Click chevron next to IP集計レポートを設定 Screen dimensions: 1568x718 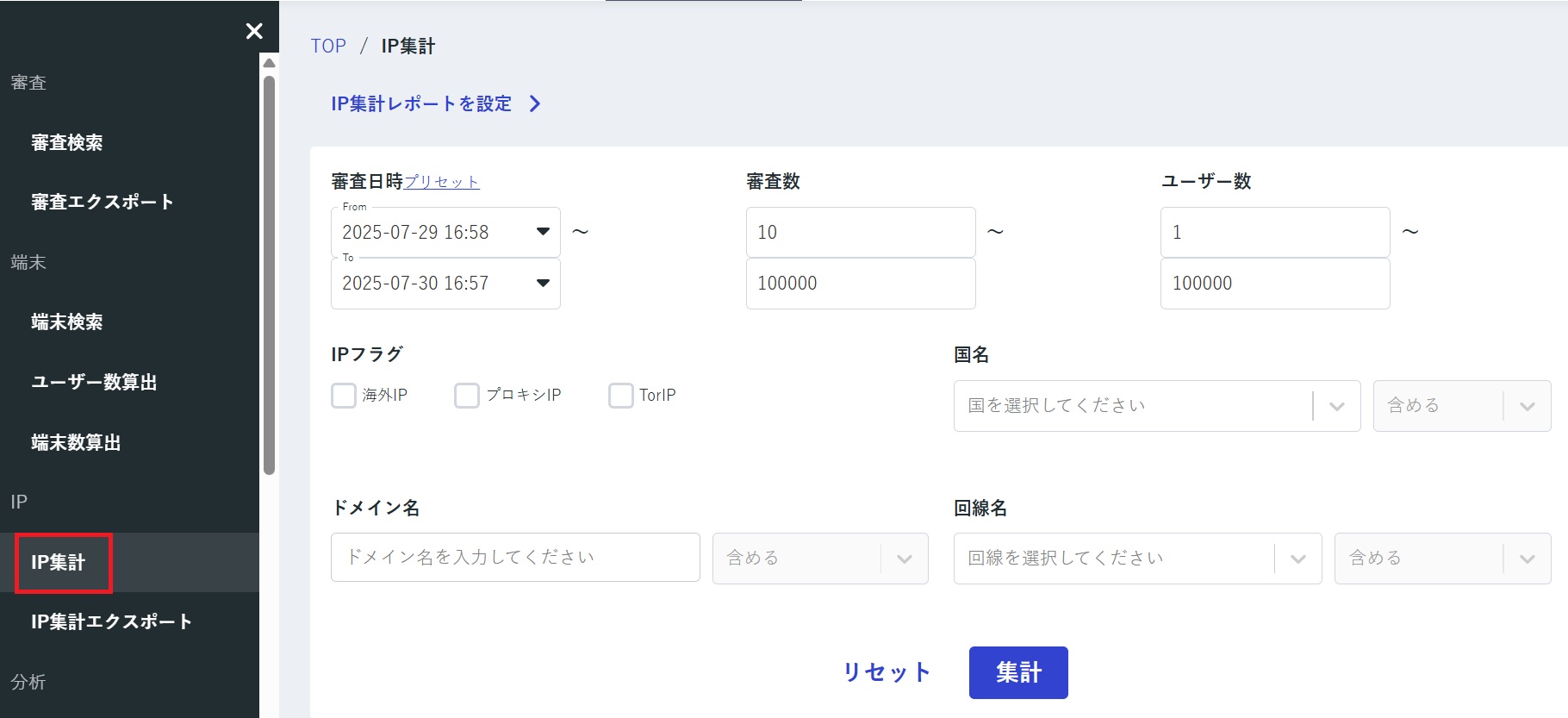coord(535,104)
